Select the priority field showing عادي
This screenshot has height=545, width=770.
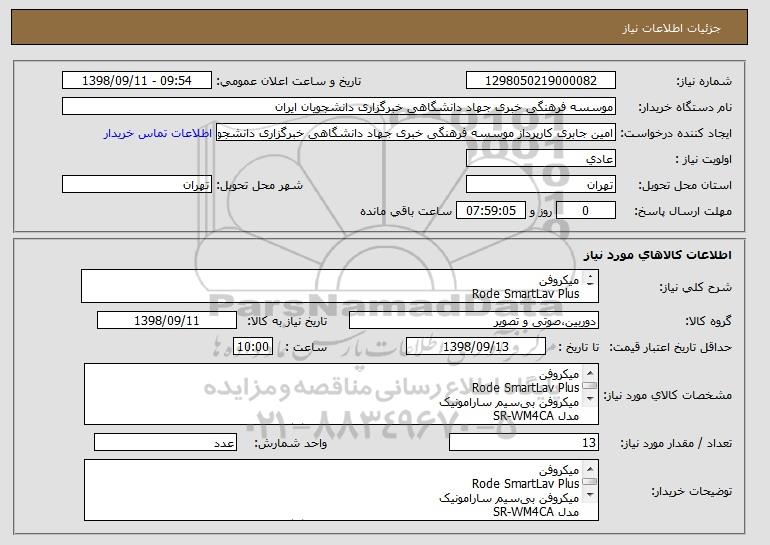[541, 159]
